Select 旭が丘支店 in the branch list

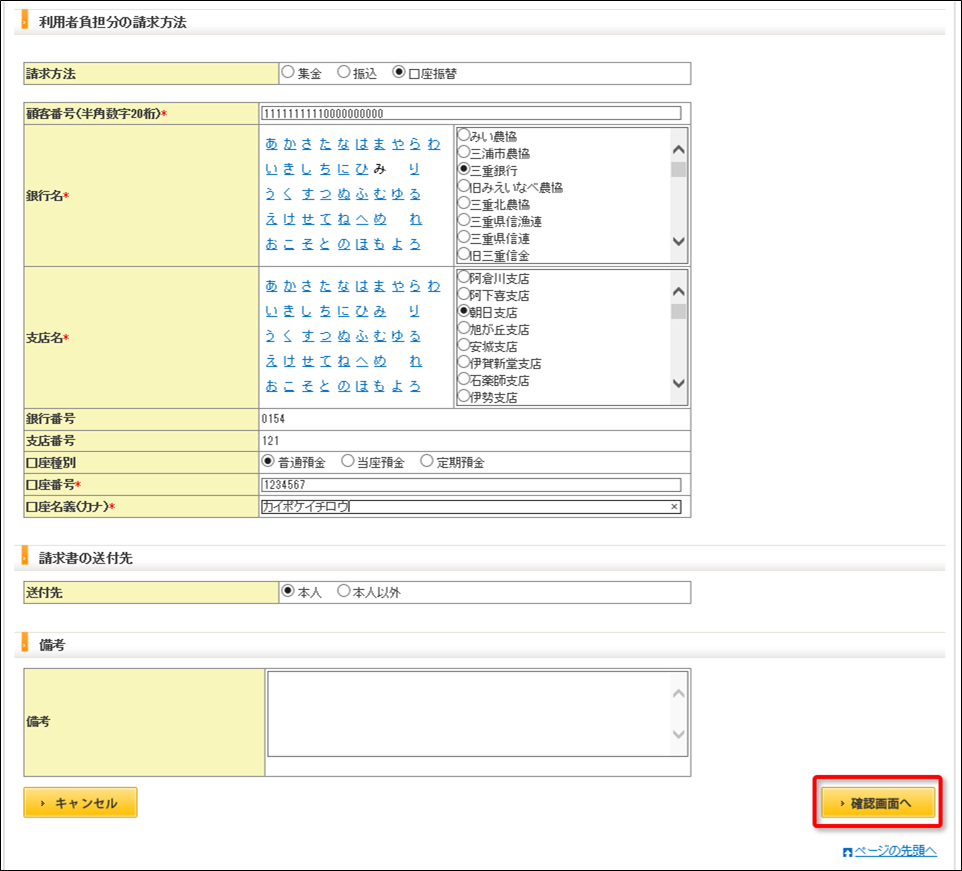coord(464,328)
